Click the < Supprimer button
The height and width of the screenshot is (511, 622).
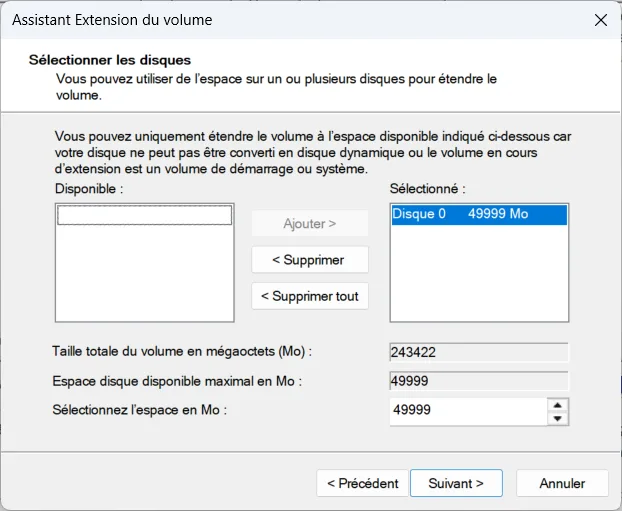(310, 260)
